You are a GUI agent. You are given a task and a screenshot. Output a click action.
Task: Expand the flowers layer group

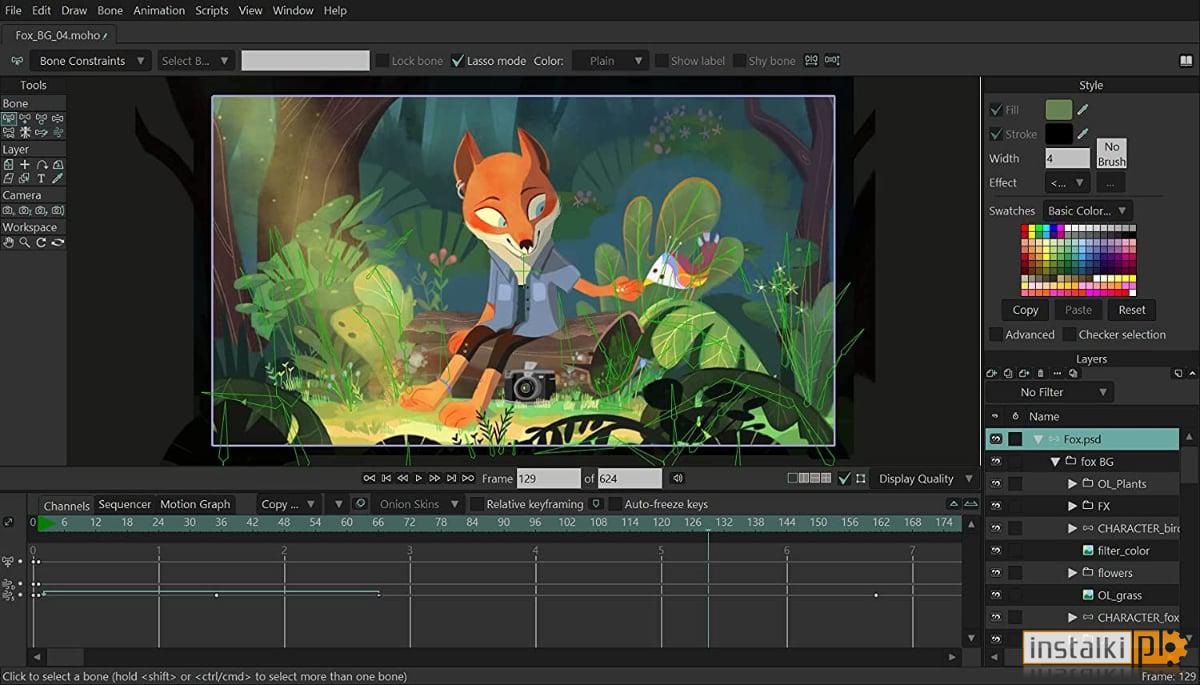coord(1072,573)
